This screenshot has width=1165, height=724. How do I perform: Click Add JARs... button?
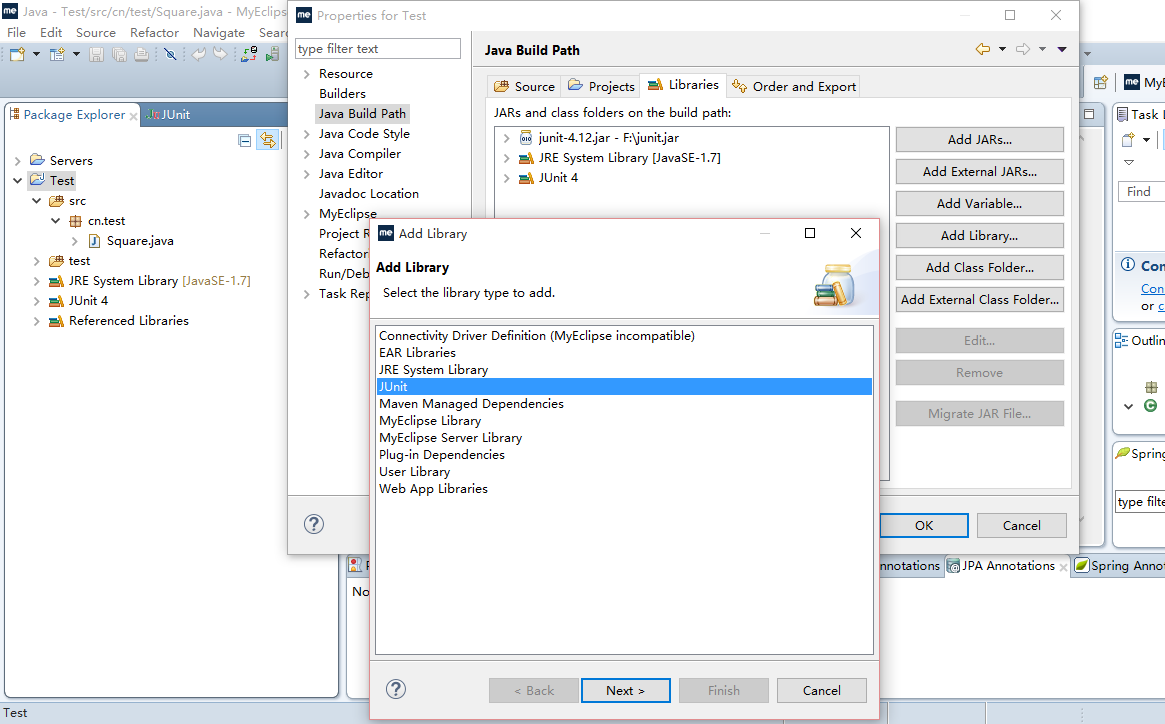(x=979, y=140)
